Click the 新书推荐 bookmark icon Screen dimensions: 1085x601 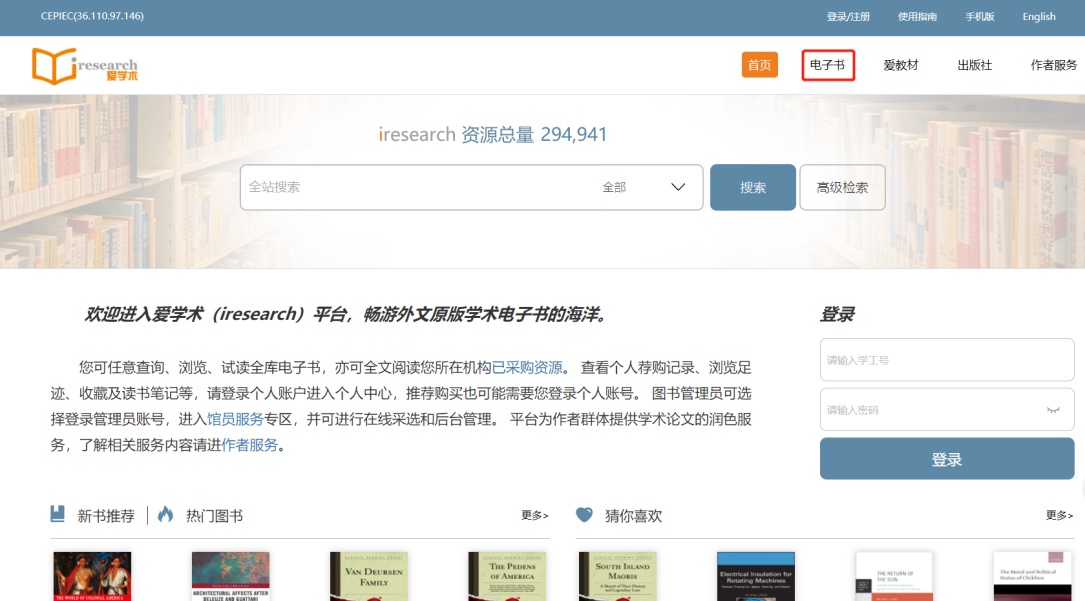[x=59, y=515]
